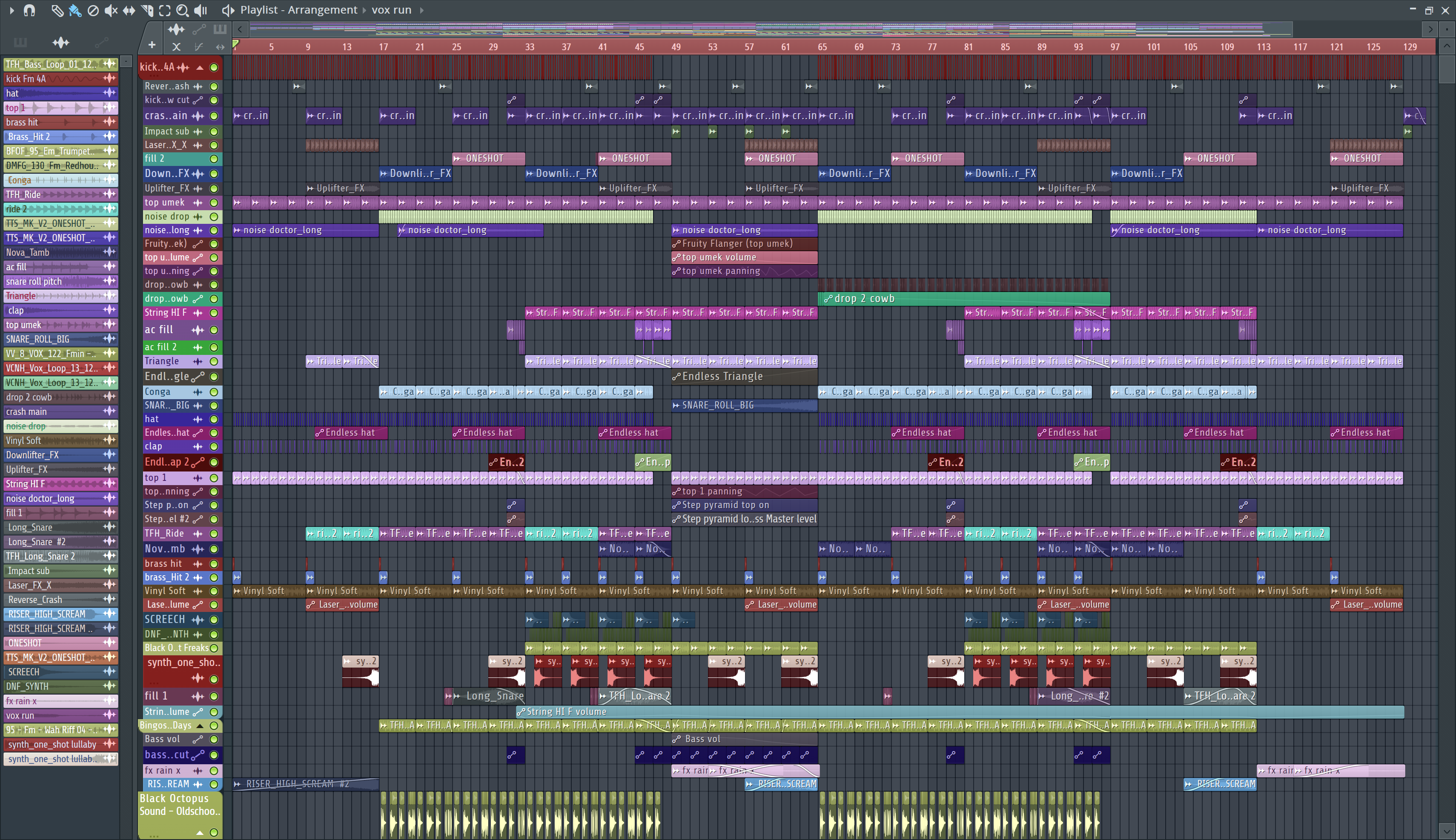Open the arrow after Arrangement breadcrumb
This screenshot has height=840, width=1456.
coord(364,10)
